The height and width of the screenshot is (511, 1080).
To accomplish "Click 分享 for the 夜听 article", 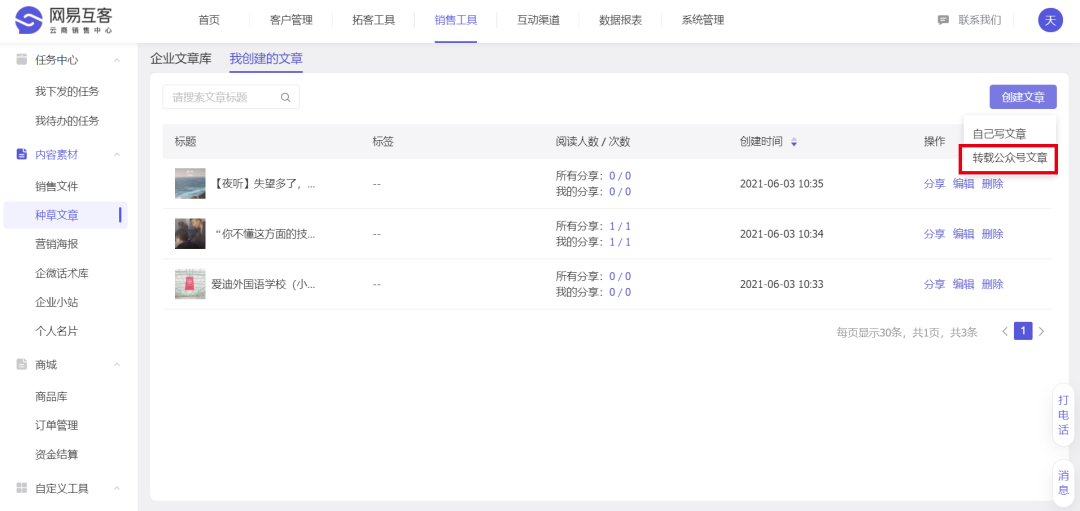I will (x=934, y=184).
